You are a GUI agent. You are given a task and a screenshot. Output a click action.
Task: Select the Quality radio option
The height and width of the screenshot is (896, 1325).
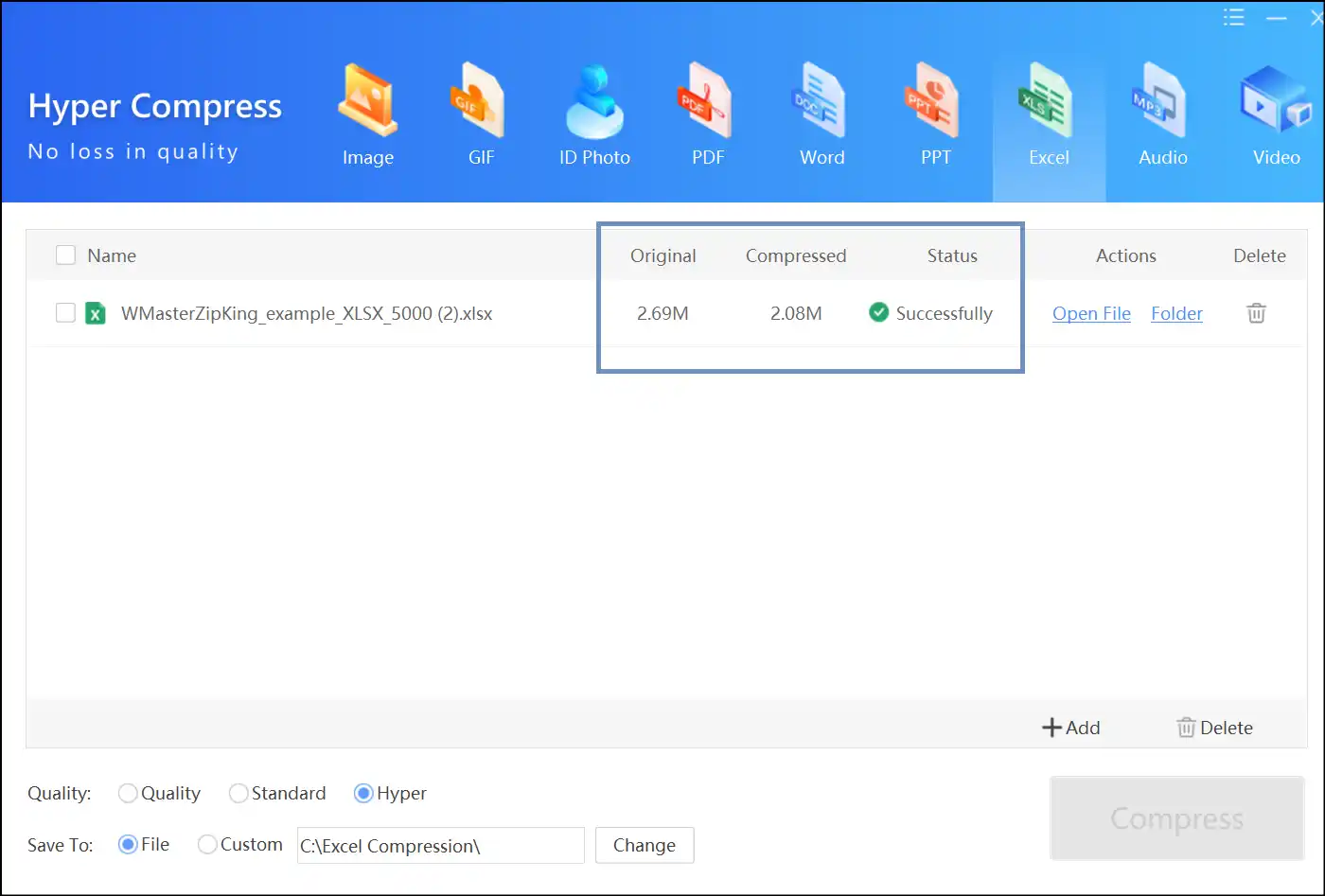pos(128,793)
